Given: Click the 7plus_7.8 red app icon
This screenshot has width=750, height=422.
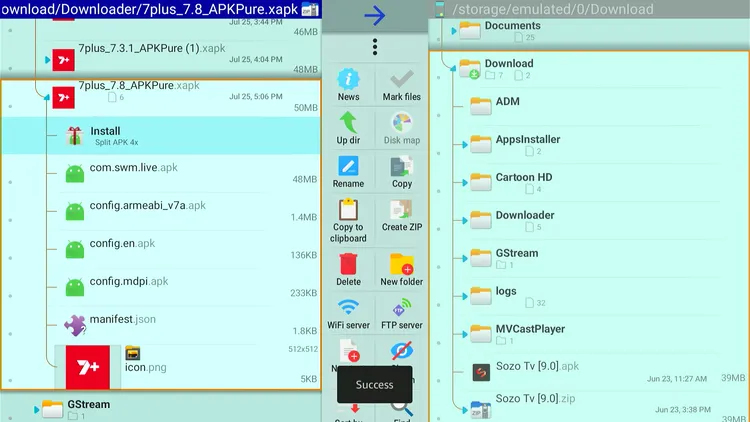Looking at the screenshot, I should (x=63, y=98).
